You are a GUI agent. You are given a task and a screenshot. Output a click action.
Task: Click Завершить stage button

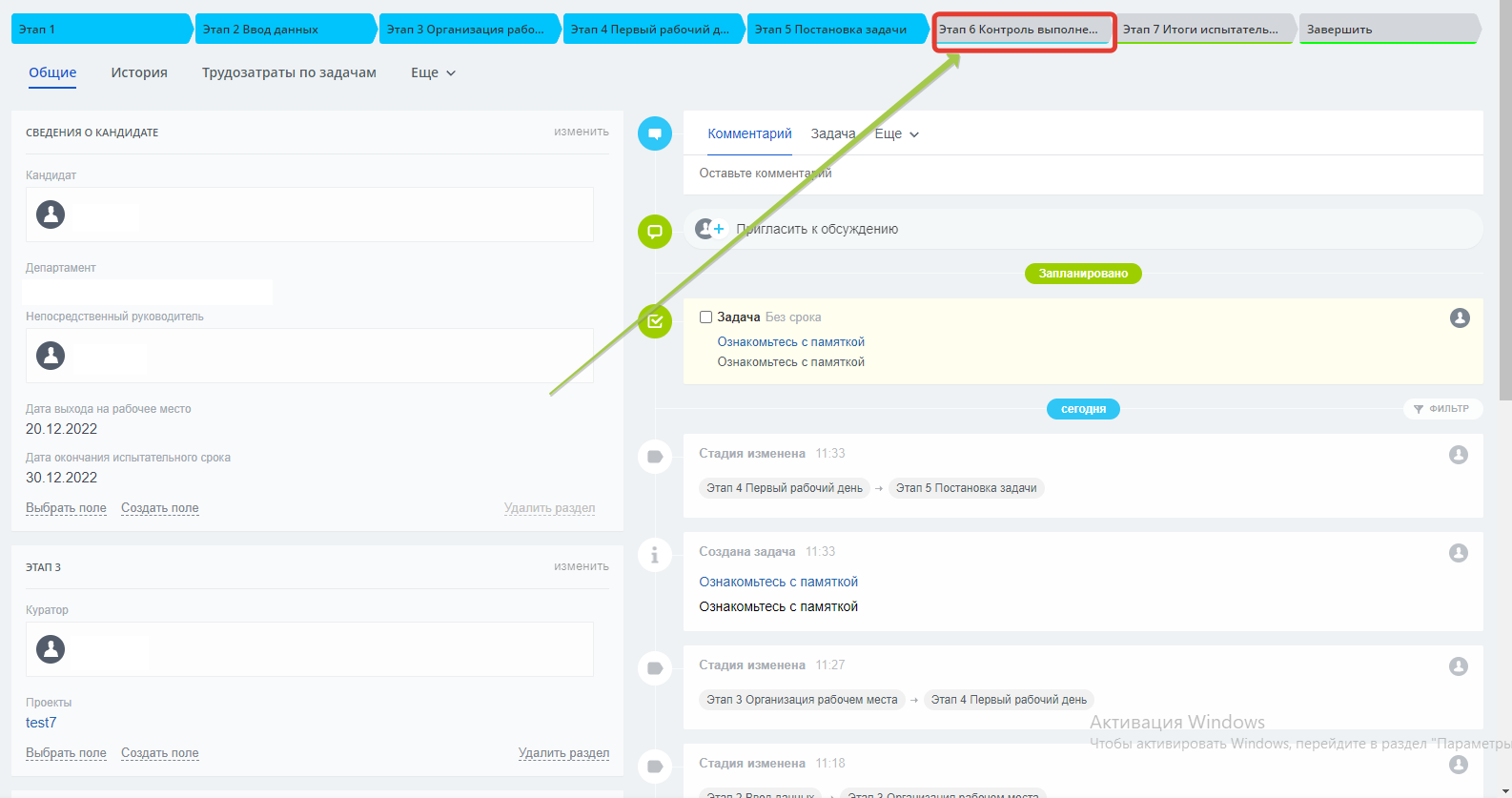click(1390, 30)
